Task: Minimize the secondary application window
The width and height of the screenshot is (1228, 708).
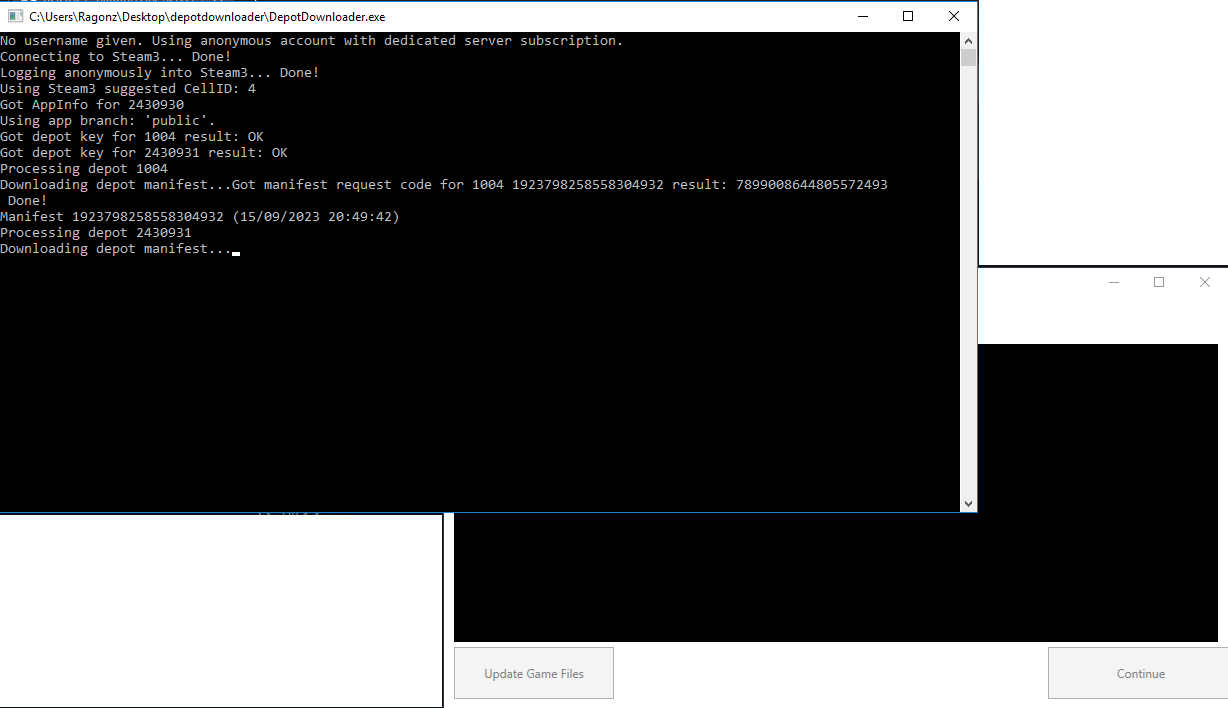Action: pos(1114,282)
